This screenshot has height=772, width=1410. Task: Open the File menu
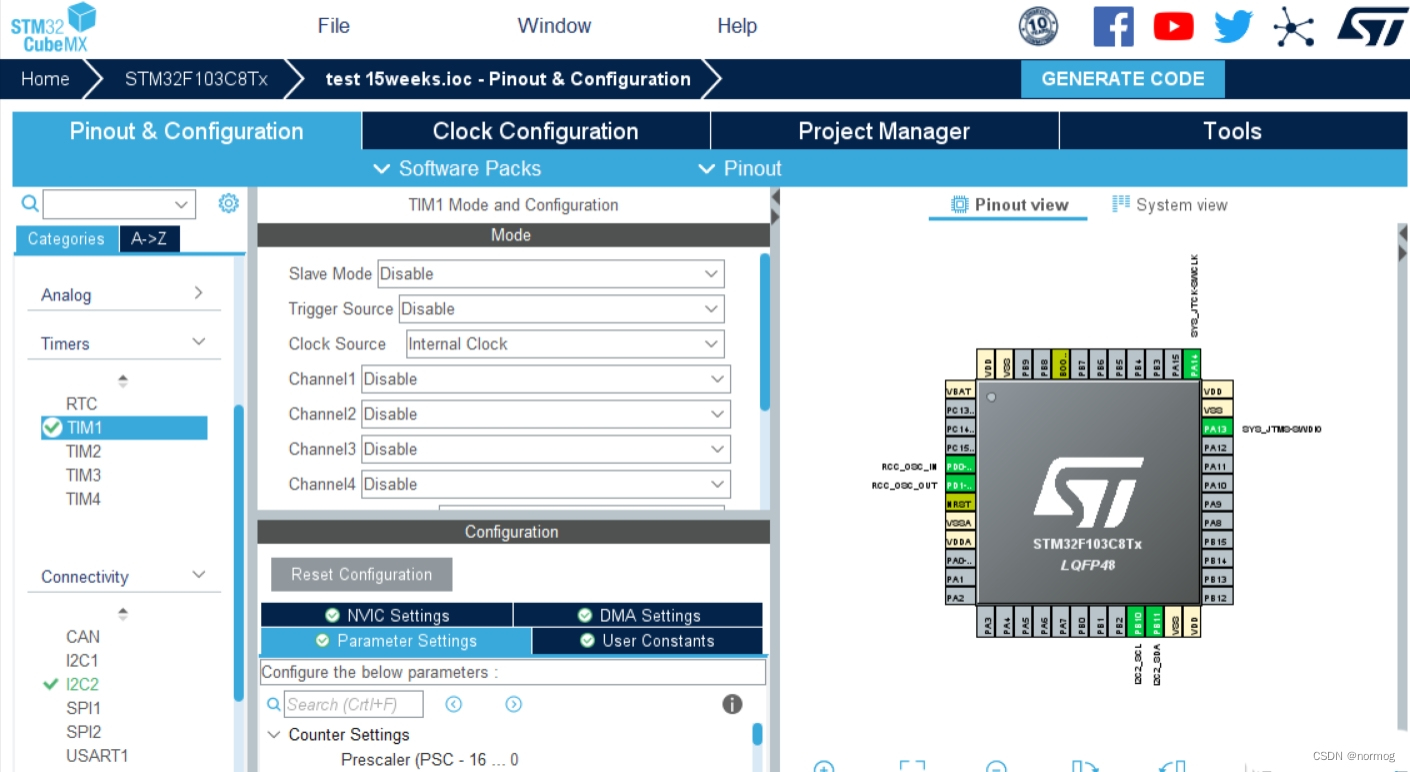point(334,26)
